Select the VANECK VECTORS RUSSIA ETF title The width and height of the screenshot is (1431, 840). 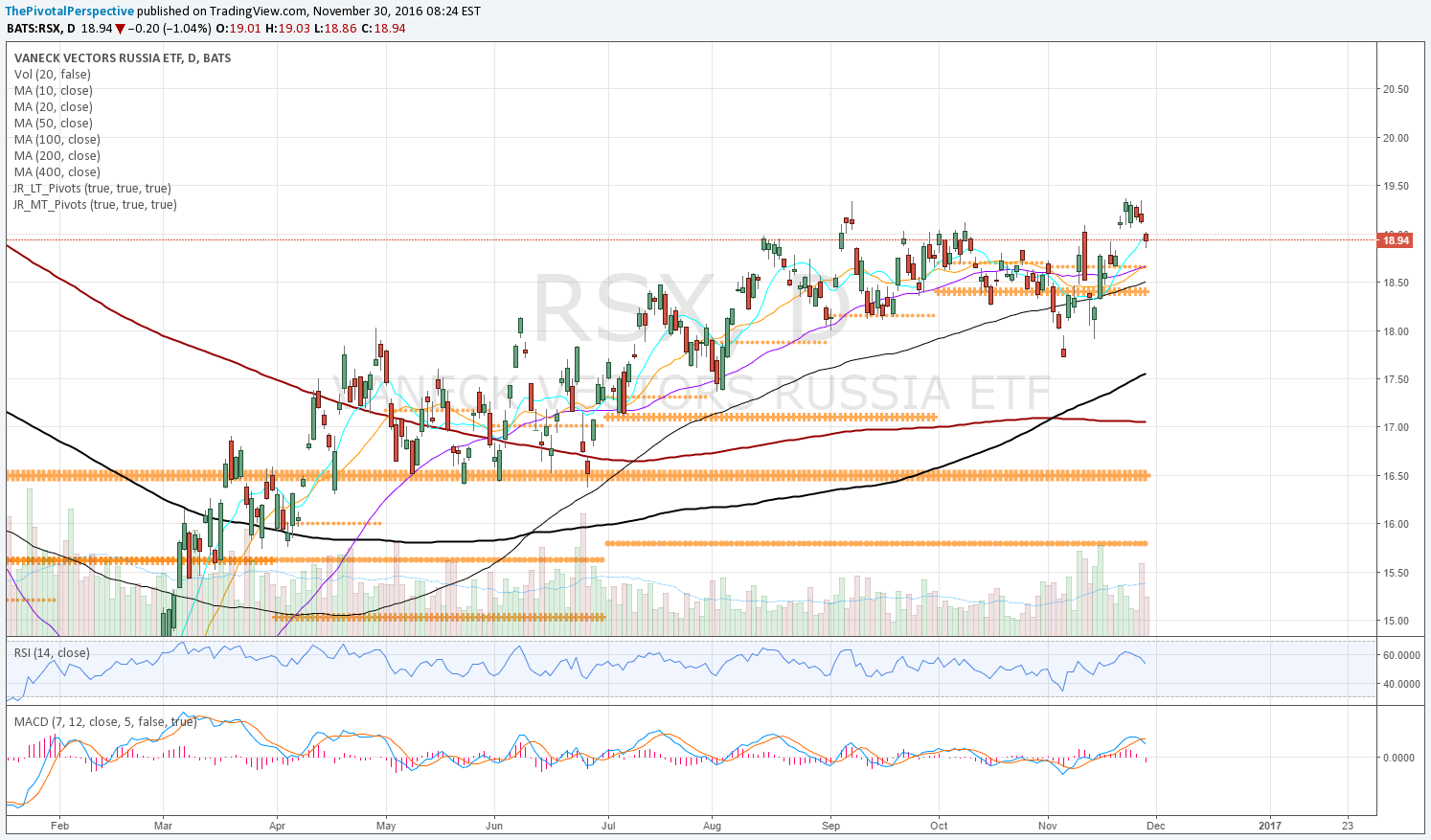click(123, 57)
